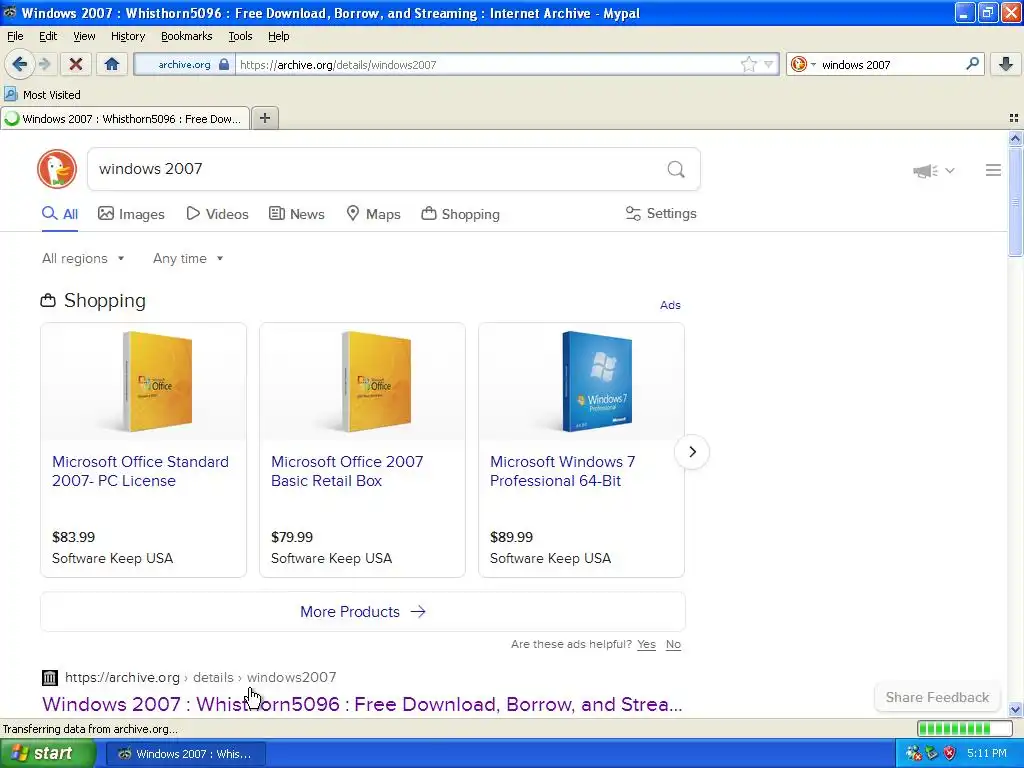Click the More Products button
Screen dimensions: 1024x768
[363, 612]
